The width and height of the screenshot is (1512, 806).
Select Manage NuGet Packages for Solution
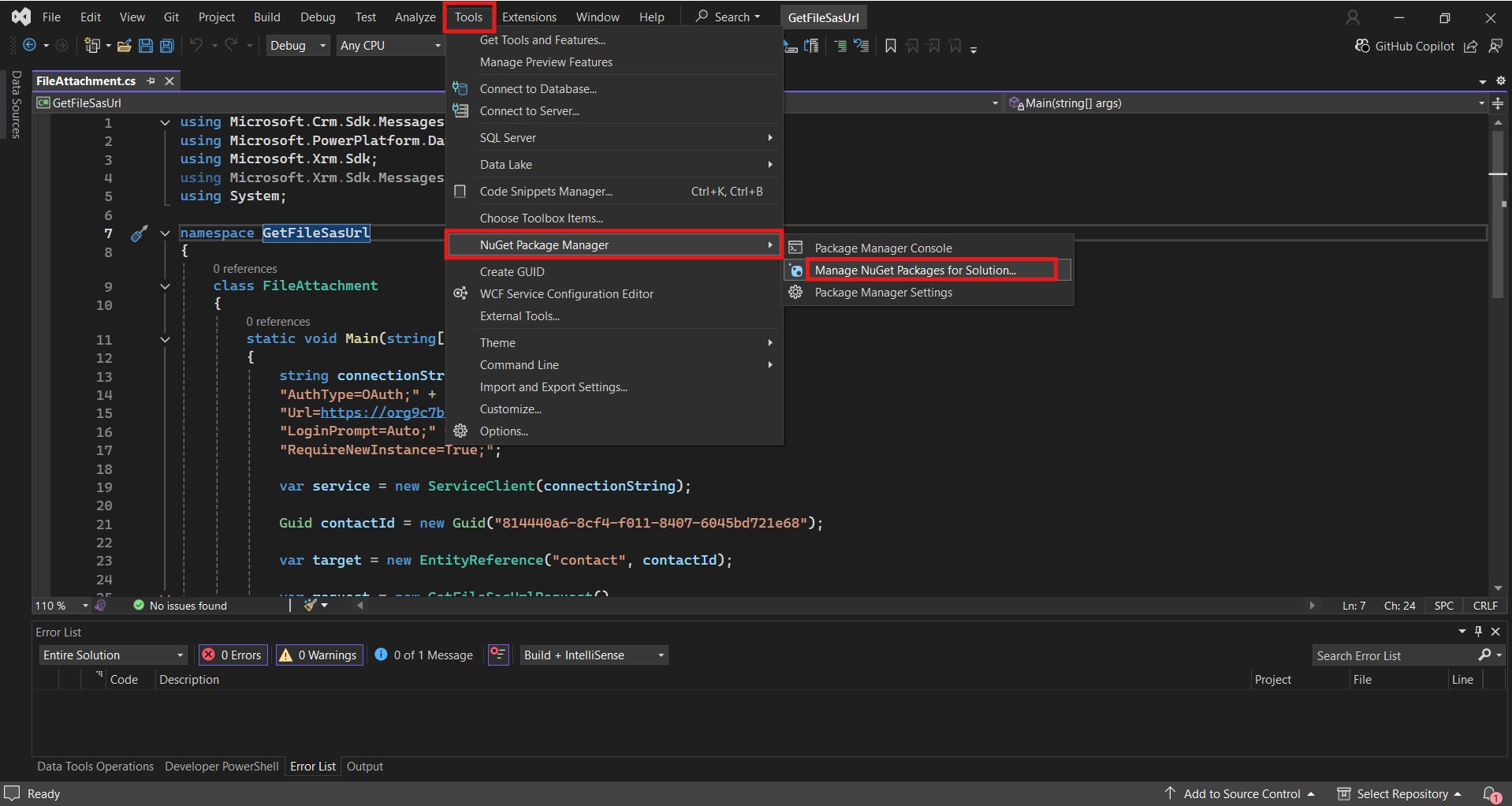tap(914, 270)
